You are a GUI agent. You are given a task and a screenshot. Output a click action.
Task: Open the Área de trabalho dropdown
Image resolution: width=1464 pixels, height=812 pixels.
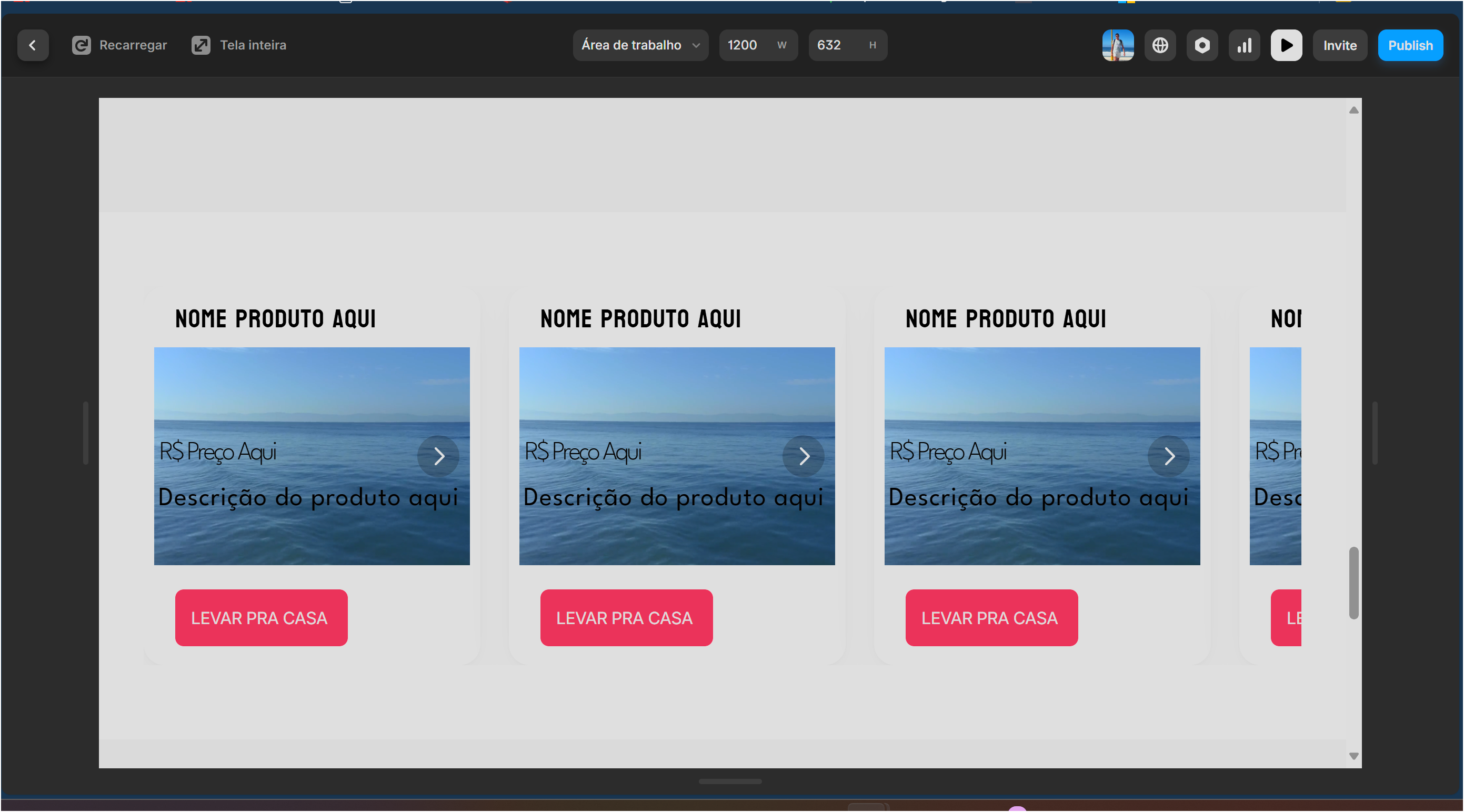[638, 45]
